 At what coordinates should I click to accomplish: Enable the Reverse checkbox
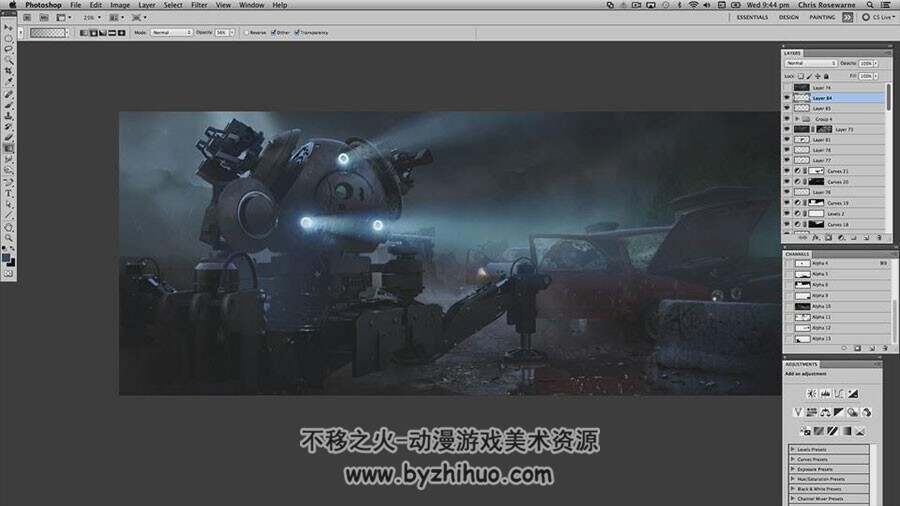tap(247, 33)
